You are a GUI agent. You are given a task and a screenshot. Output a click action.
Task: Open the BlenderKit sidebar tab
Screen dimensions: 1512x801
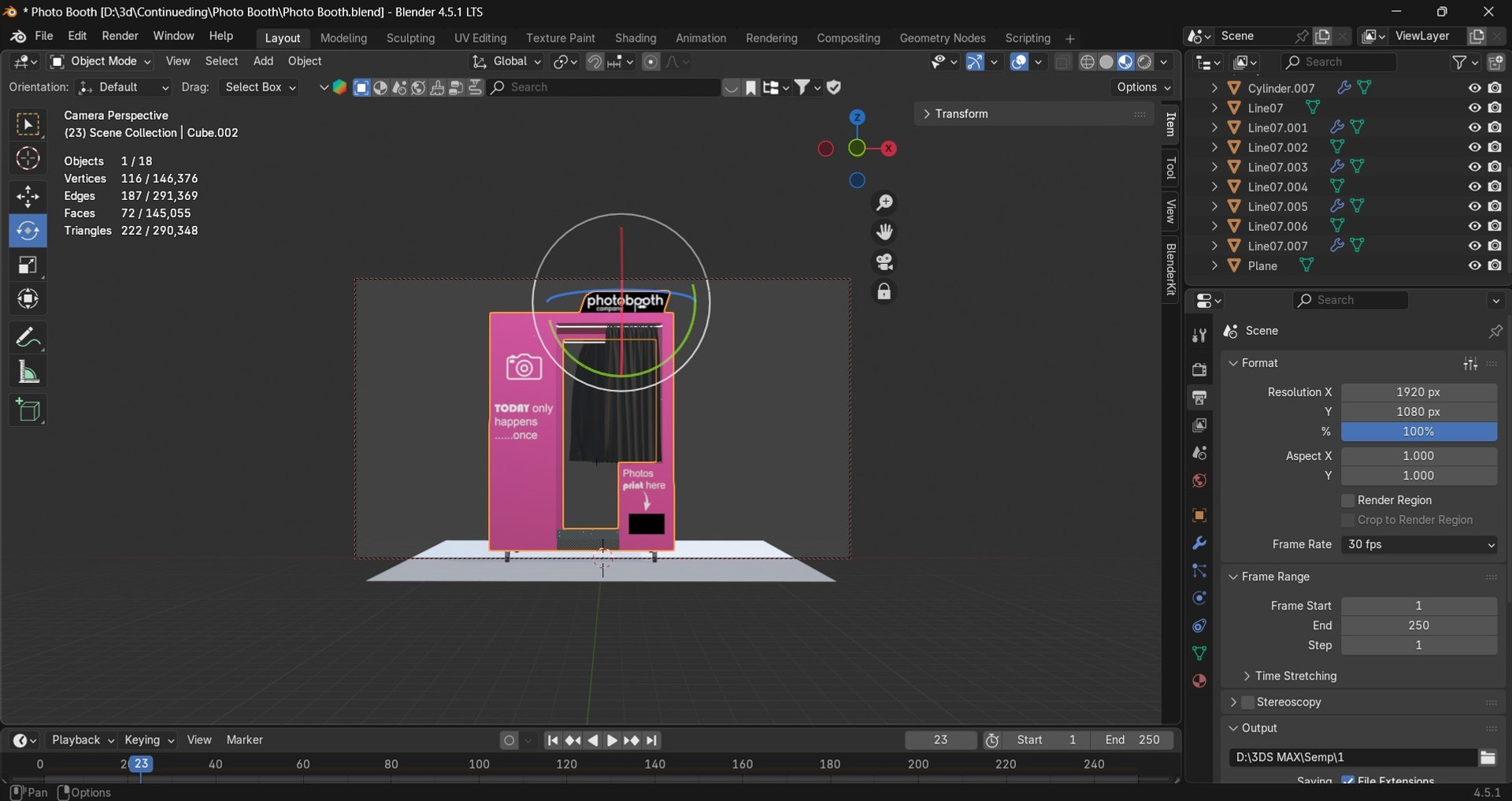coord(1171,269)
